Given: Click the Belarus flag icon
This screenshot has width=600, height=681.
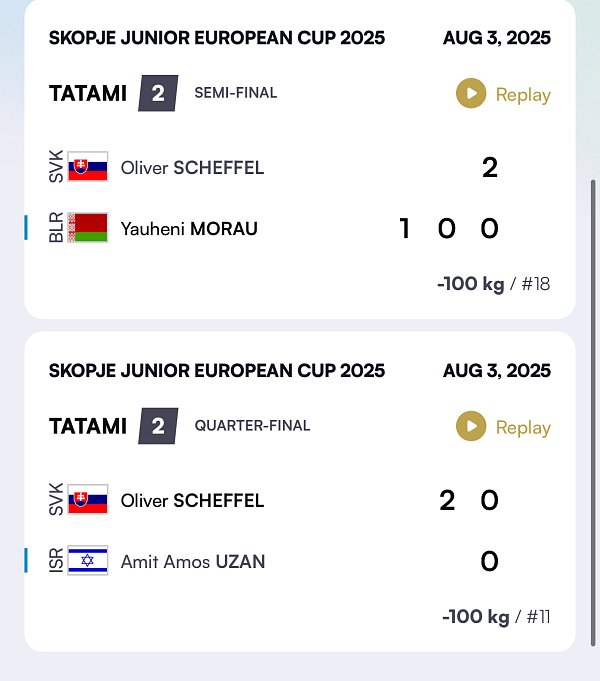Looking at the screenshot, I should point(88,228).
